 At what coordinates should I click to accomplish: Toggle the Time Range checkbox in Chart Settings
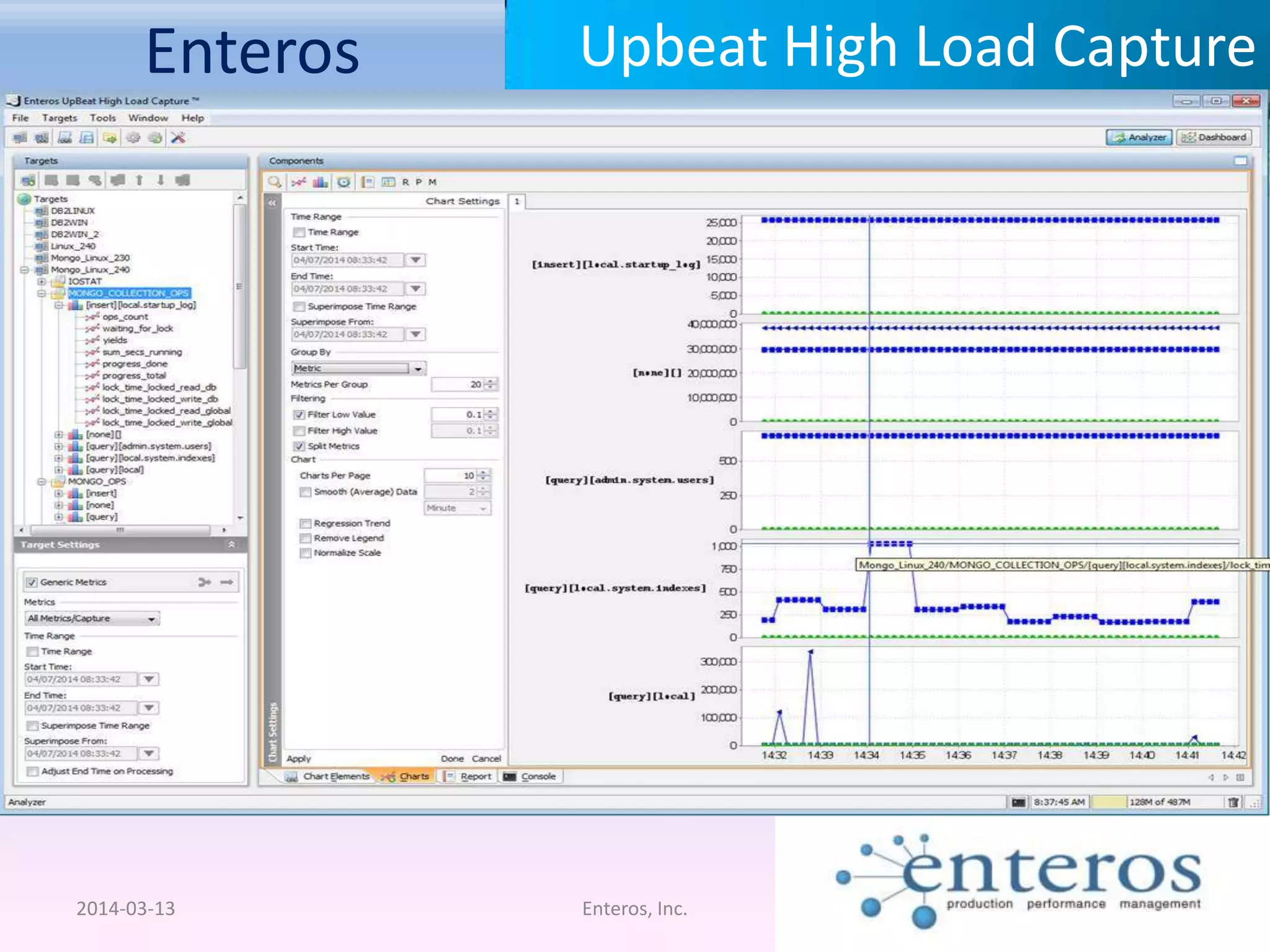299,232
